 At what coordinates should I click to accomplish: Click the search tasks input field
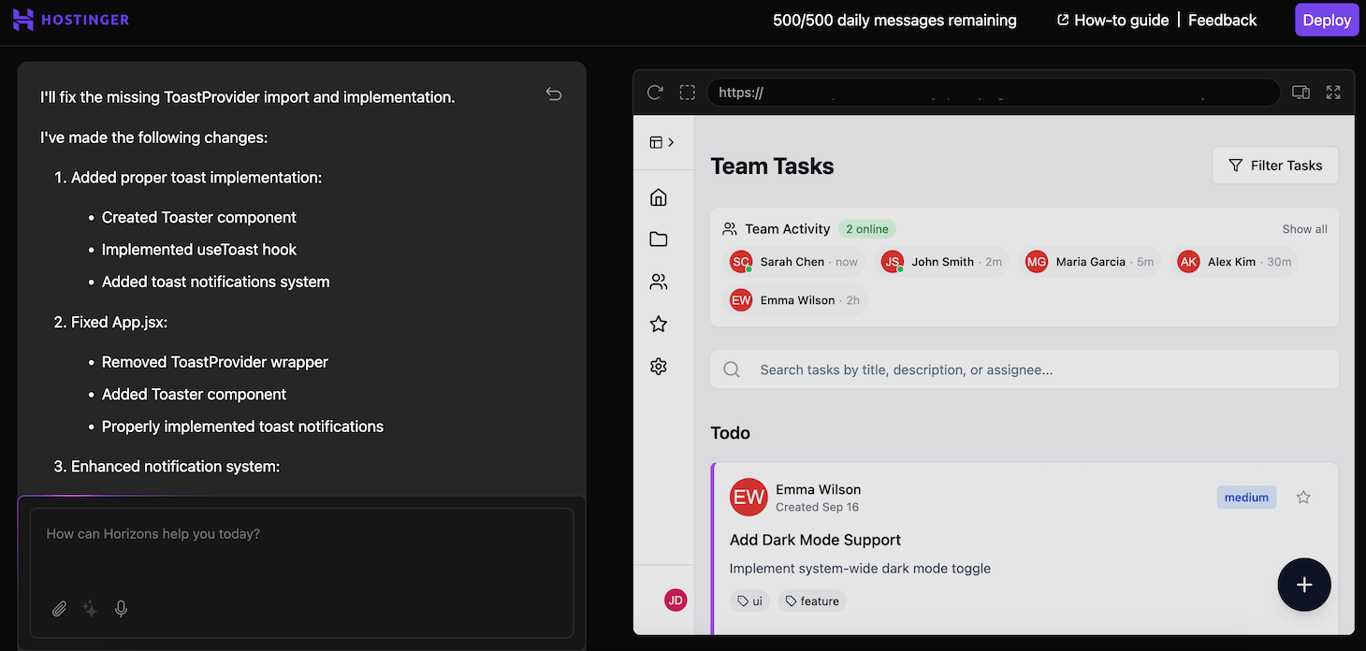coord(1023,369)
